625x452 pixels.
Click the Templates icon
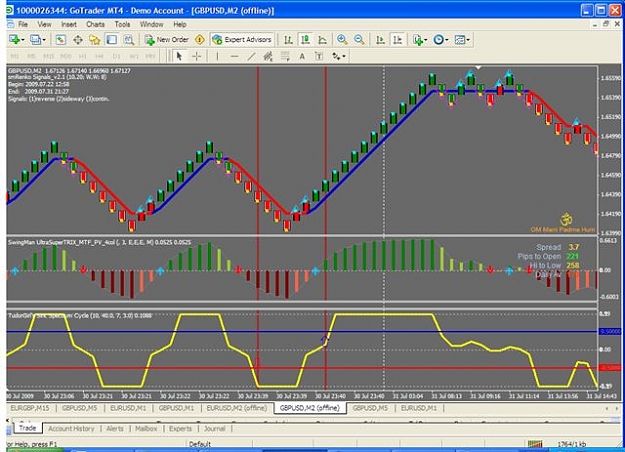point(460,39)
